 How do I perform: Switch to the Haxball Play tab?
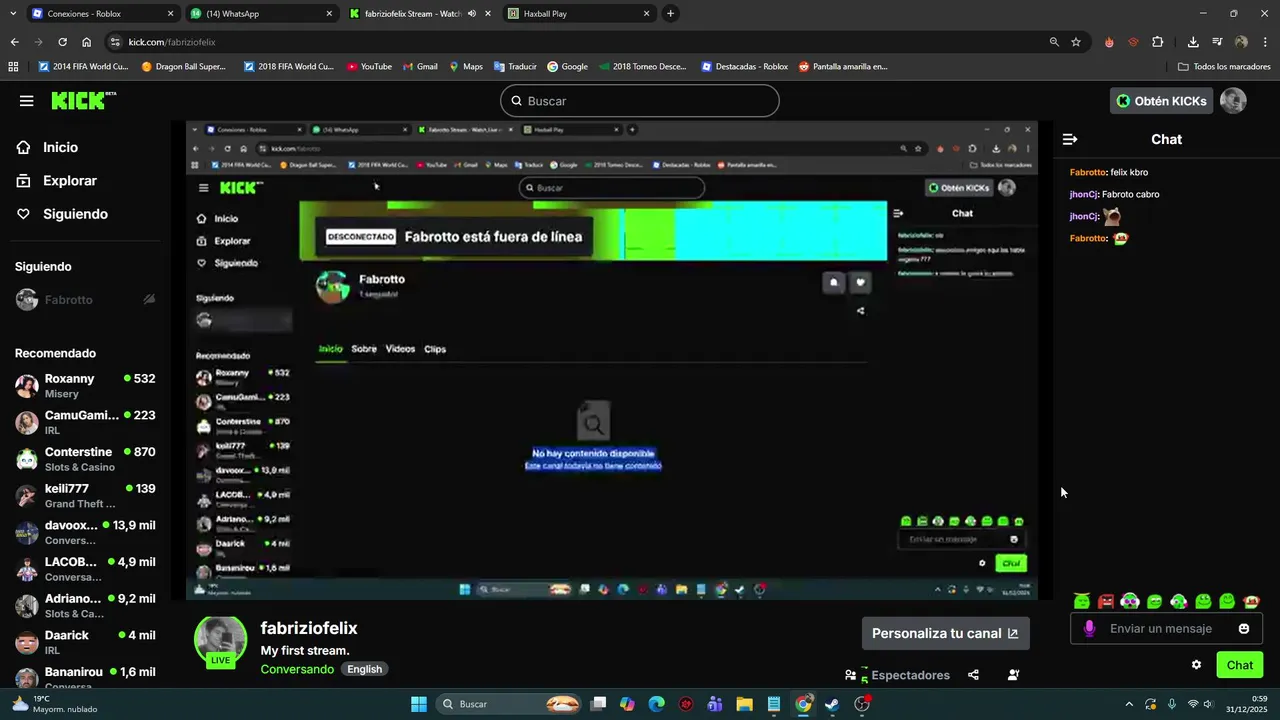(579, 14)
